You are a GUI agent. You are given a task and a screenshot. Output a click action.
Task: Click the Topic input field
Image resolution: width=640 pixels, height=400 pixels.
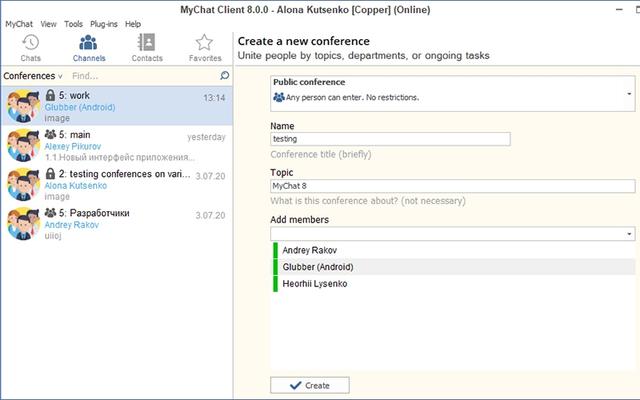click(x=452, y=186)
